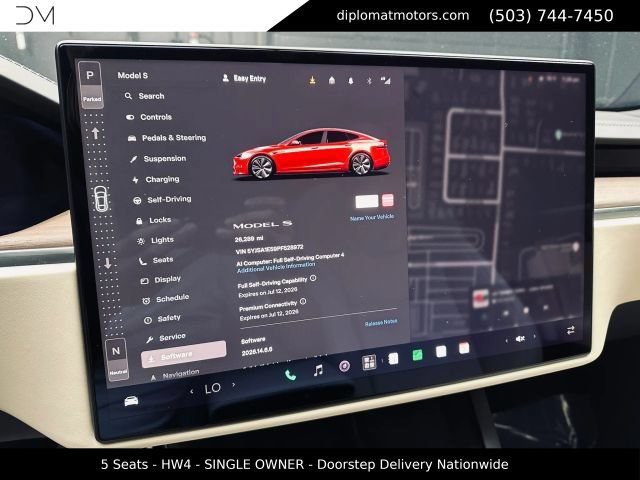Tap info icon beside Premium Connectivity
Screen dimensions: 640x480
pos(303,302)
